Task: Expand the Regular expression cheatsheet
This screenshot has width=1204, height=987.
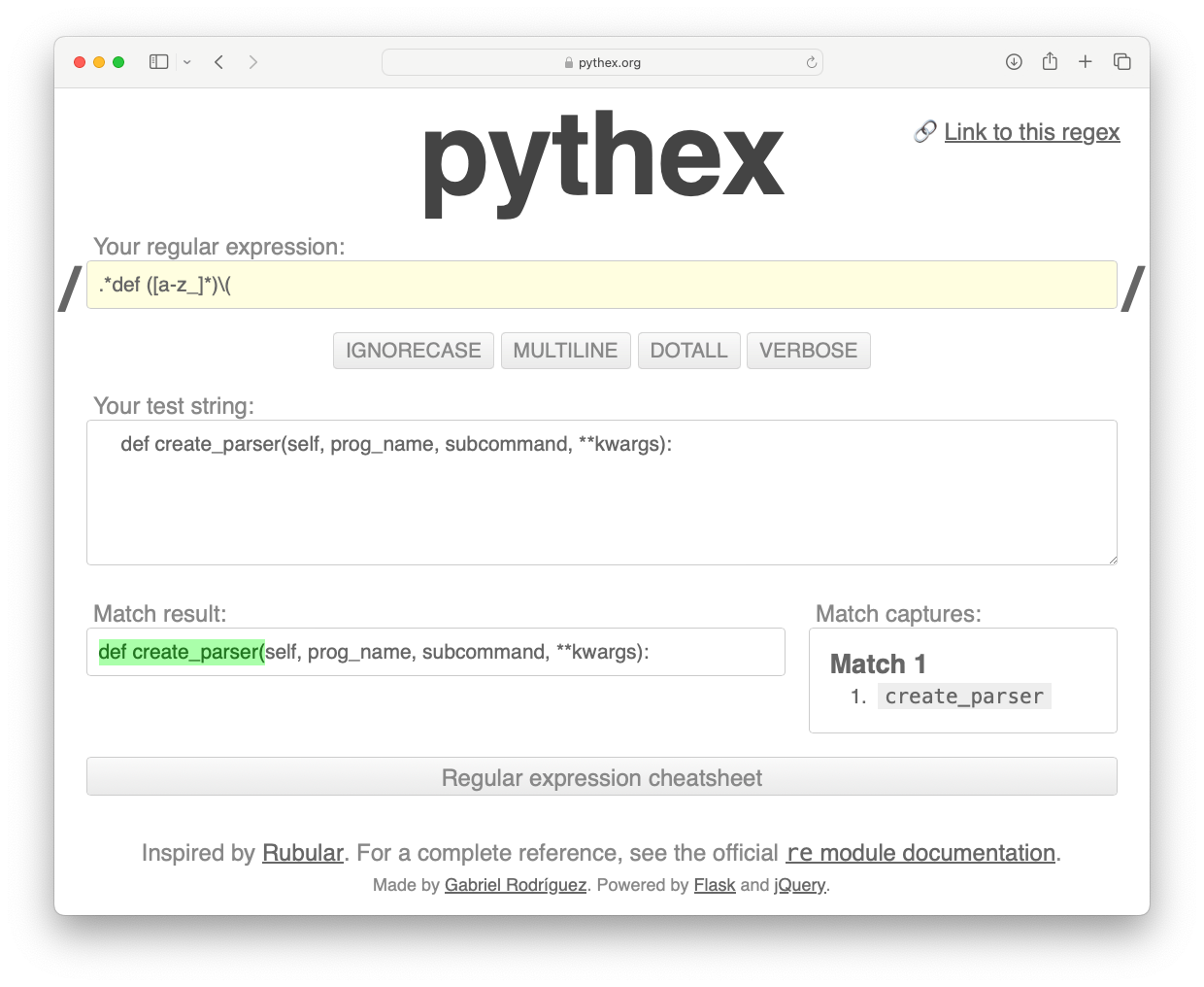Action: tap(602, 777)
